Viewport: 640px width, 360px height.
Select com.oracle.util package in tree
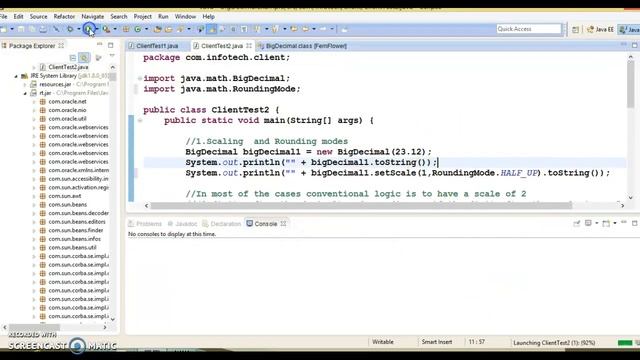[x=67, y=119]
